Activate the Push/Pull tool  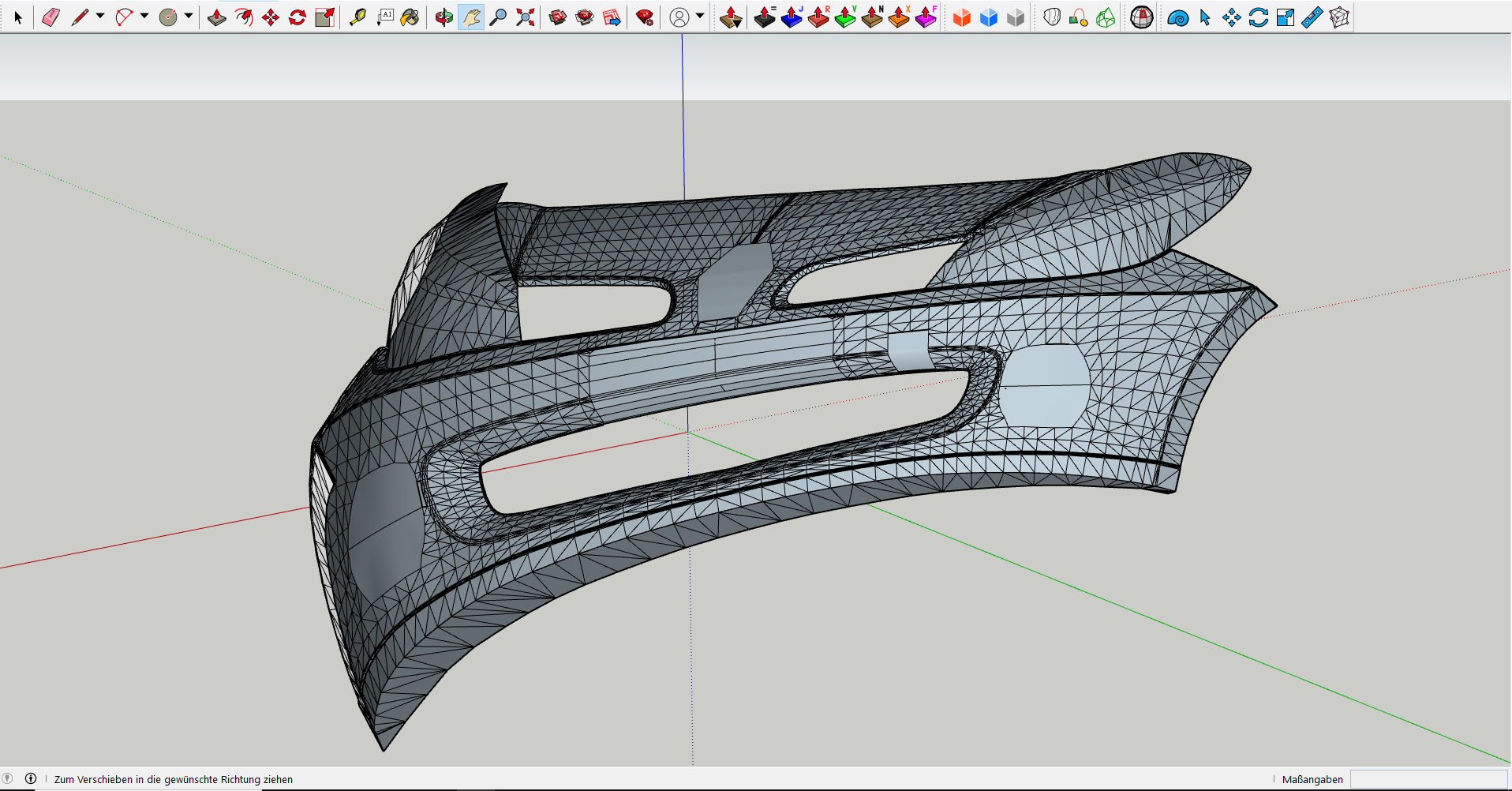(217, 17)
